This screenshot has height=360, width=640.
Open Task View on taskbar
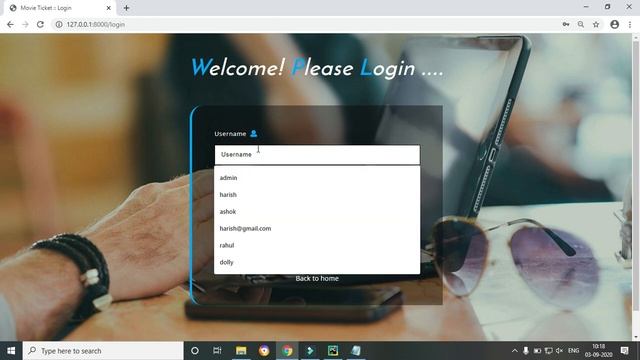tap(217, 351)
